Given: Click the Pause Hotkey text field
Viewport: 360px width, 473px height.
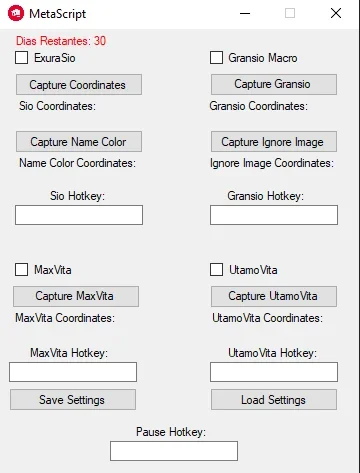Looking at the screenshot, I should (174, 451).
